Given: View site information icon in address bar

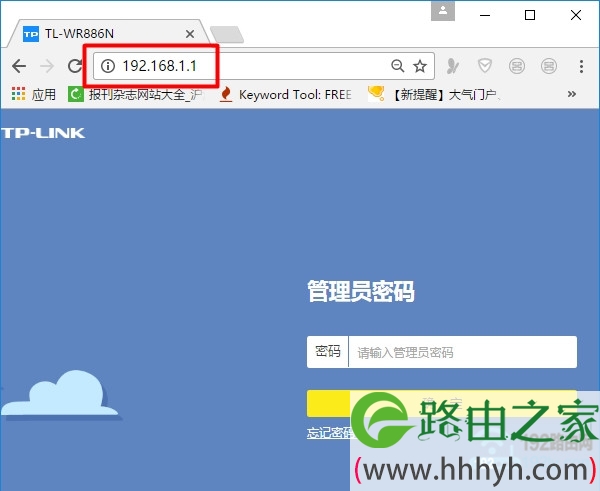Looking at the screenshot, I should click(x=108, y=66).
